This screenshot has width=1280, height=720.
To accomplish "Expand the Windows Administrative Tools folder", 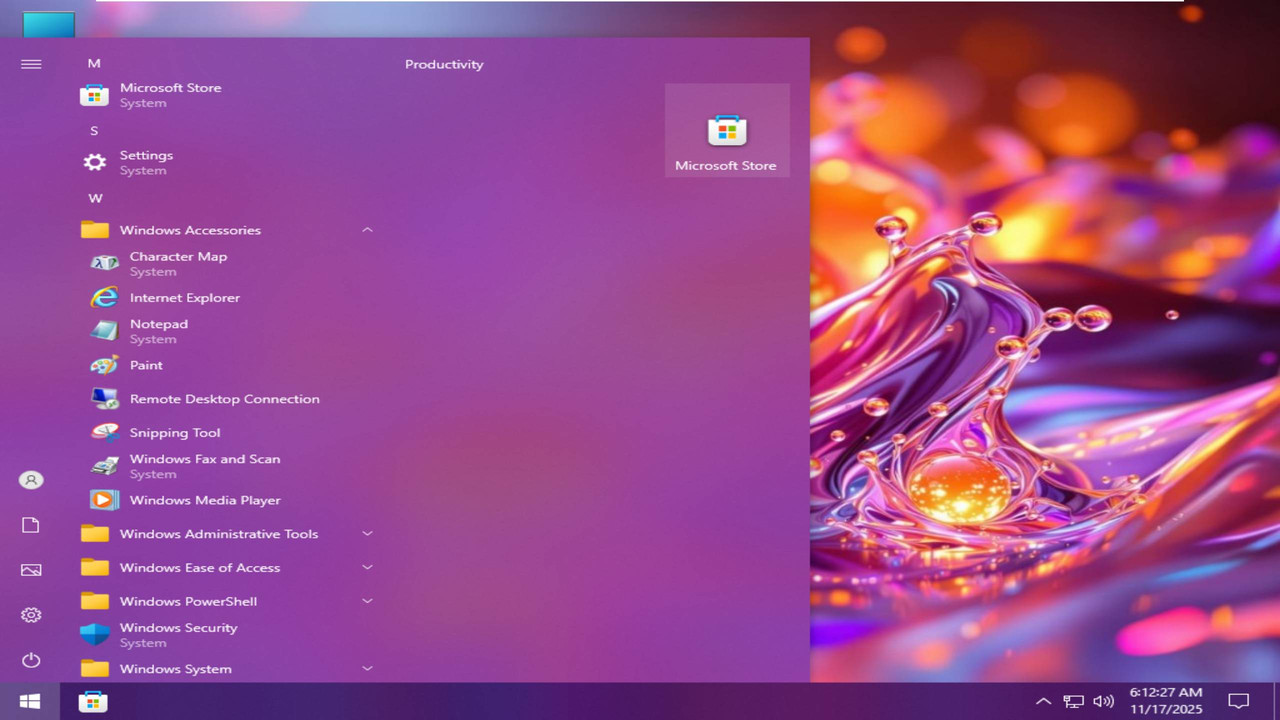I will (x=228, y=534).
